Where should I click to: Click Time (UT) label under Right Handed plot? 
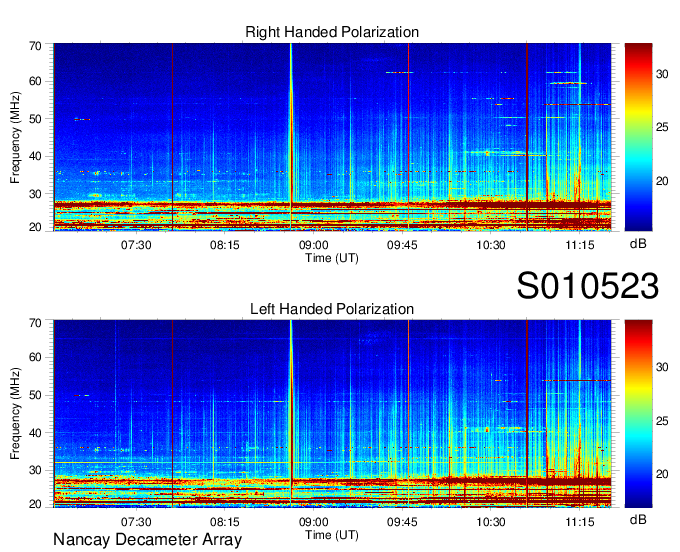pyautogui.click(x=332, y=258)
